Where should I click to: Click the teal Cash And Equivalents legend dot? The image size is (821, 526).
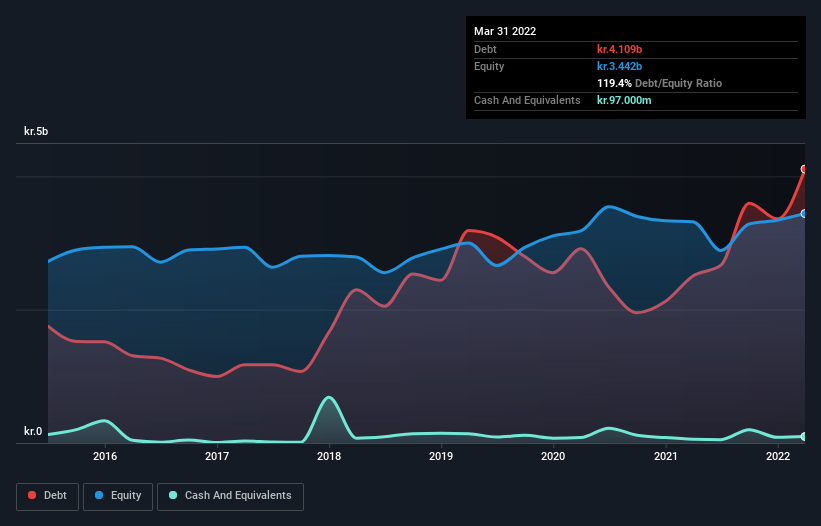173,495
